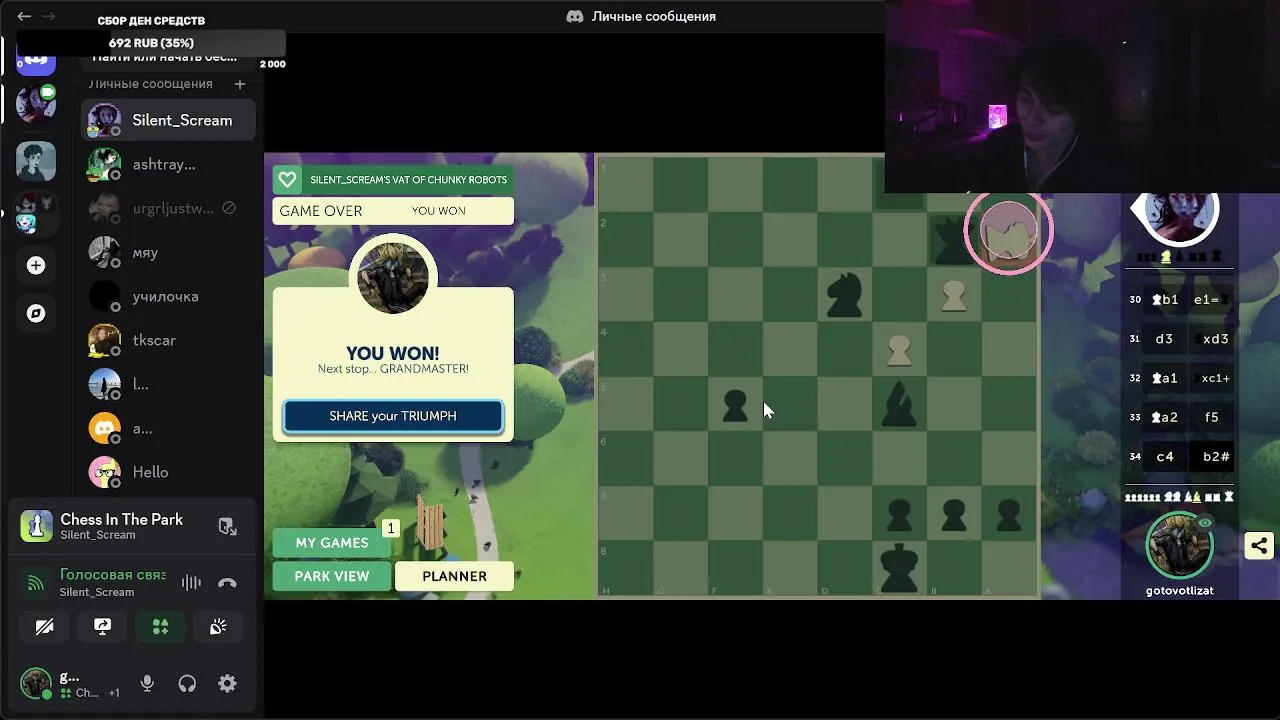The image size is (1280, 720).
Task: Open the Silent_Scream direct message
Action: pos(168,120)
